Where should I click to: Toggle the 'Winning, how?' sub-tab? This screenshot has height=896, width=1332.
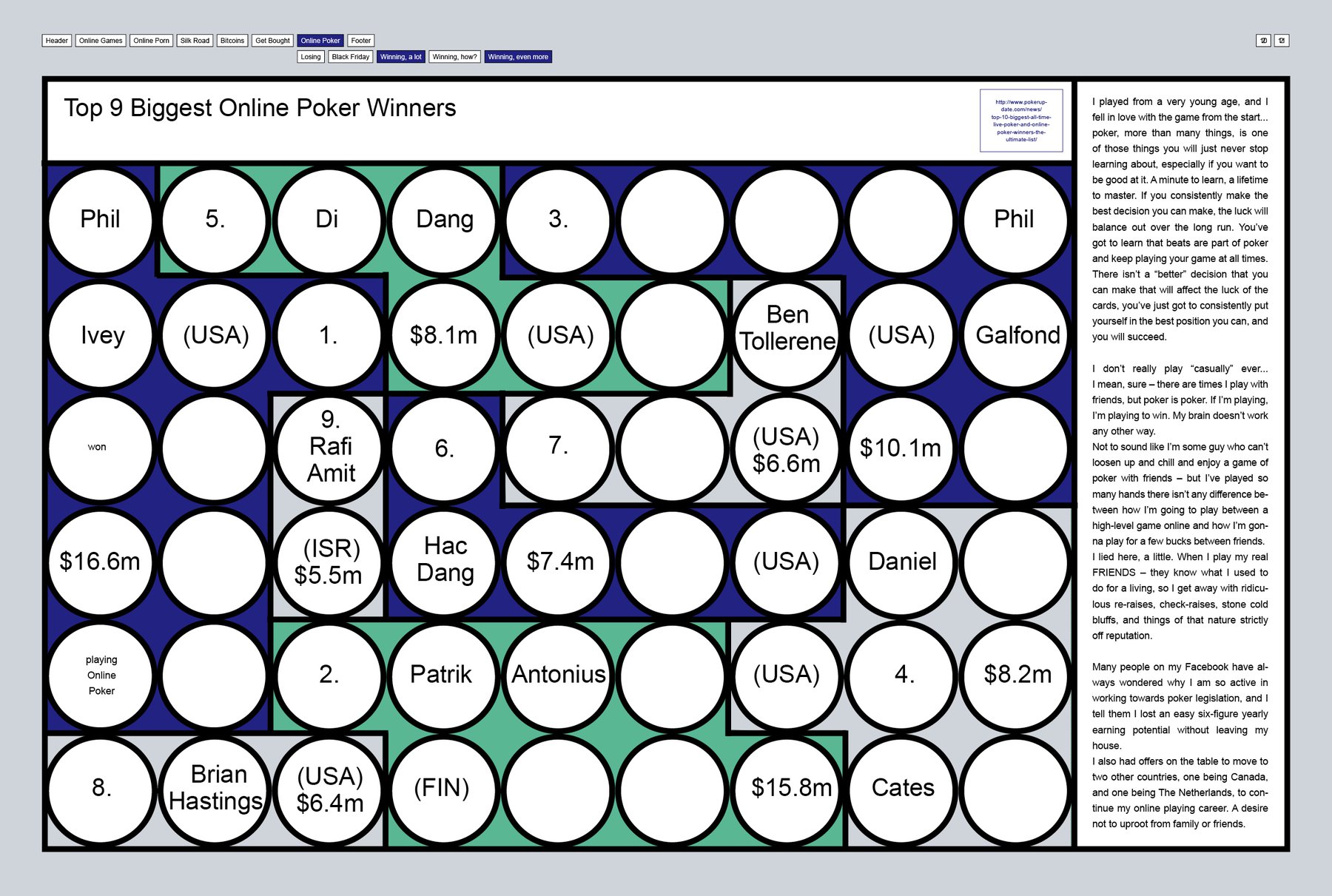pyautogui.click(x=454, y=57)
